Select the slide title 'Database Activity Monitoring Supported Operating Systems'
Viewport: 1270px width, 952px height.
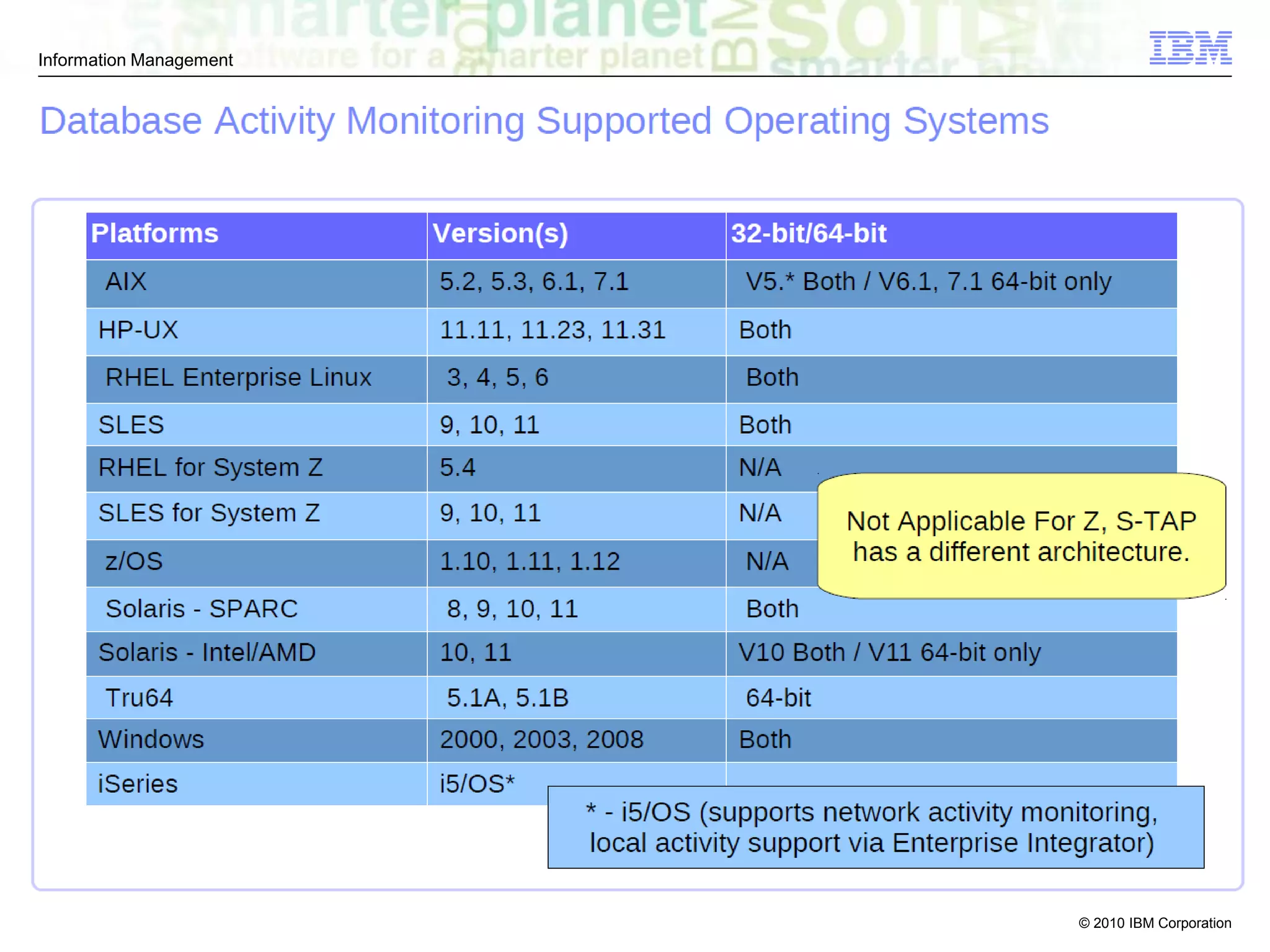coord(544,121)
